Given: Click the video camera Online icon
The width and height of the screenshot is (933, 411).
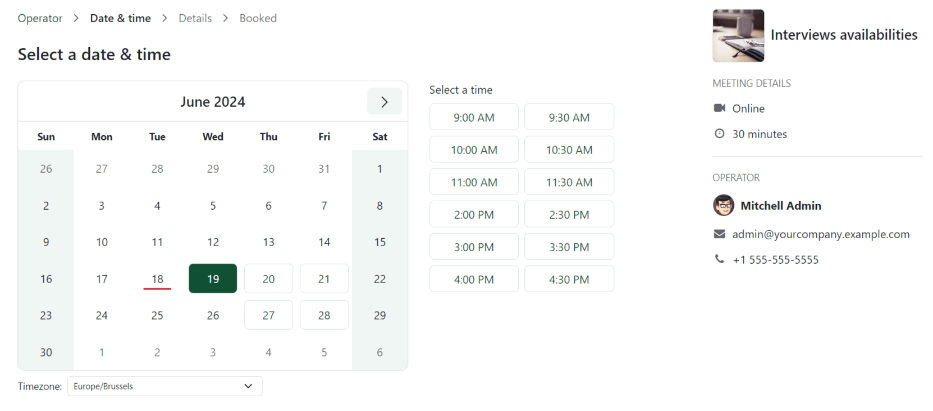Looking at the screenshot, I should tap(719, 108).
